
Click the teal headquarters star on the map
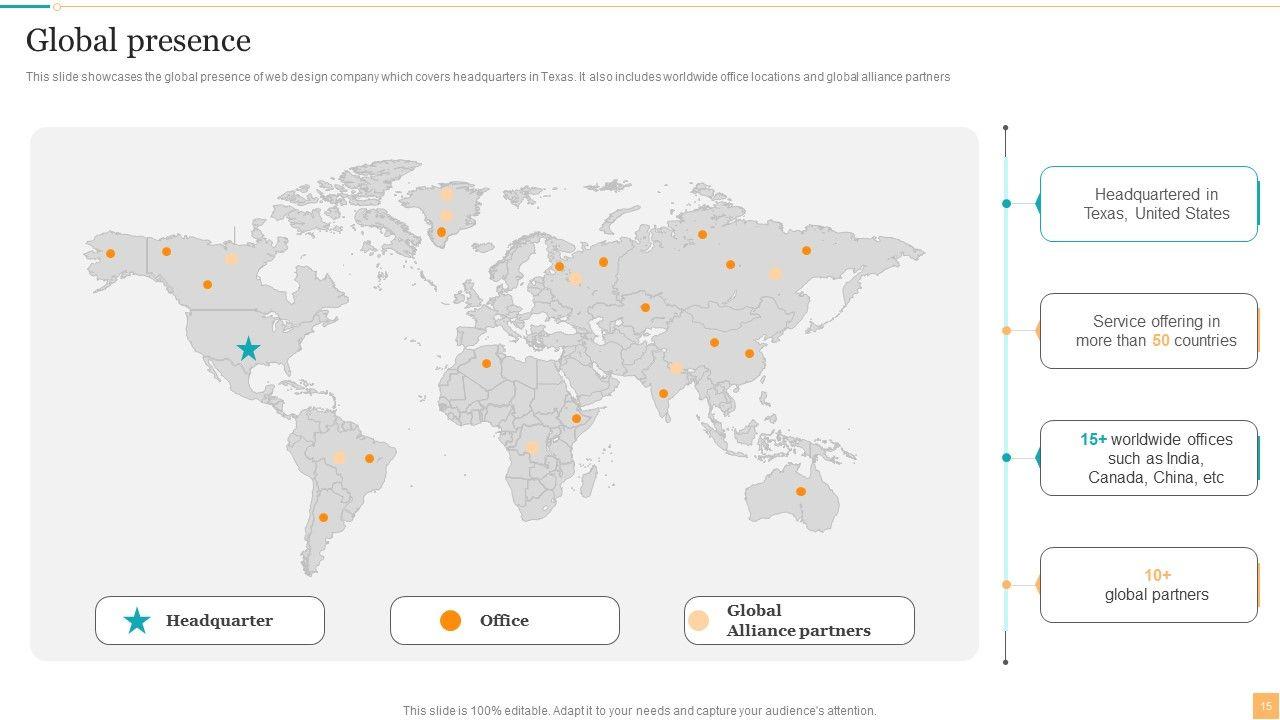(x=248, y=349)
